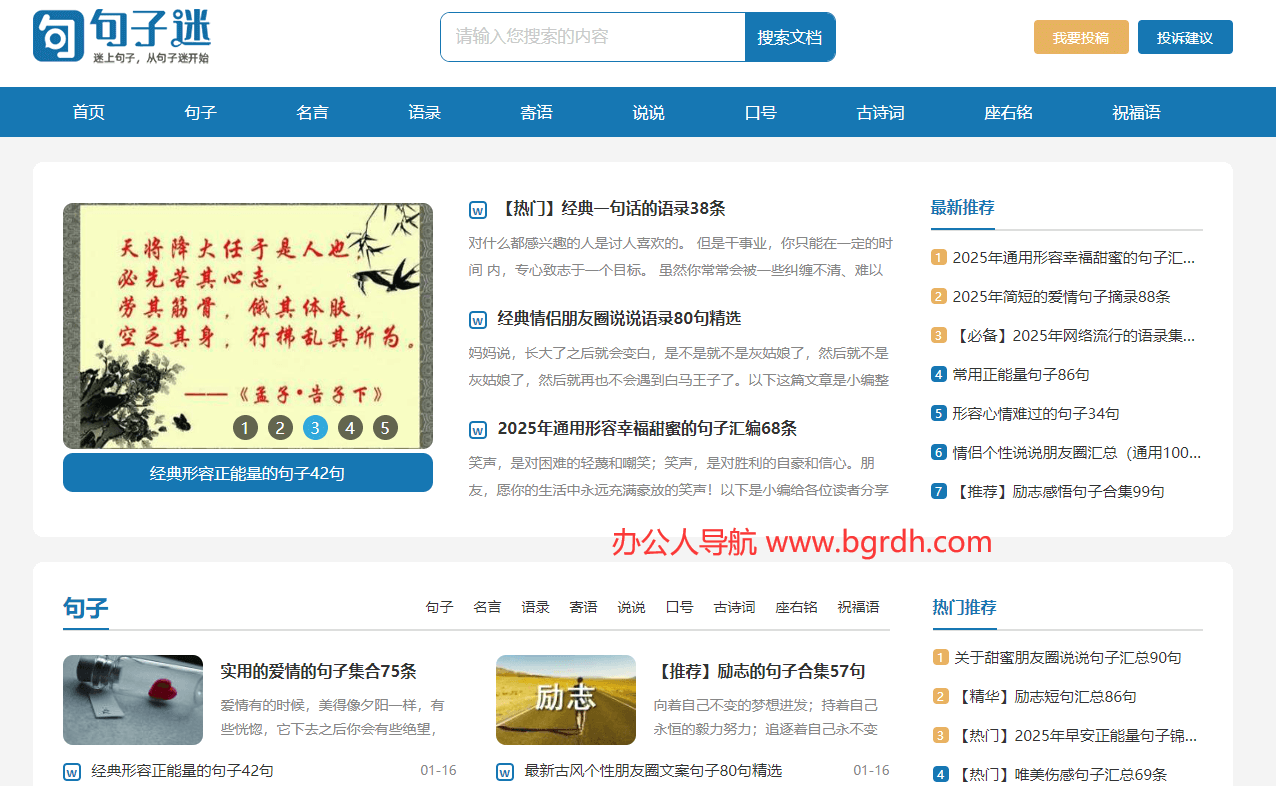
Task: Click the yellow 我要投稿 button
Action: [1081, 37]
